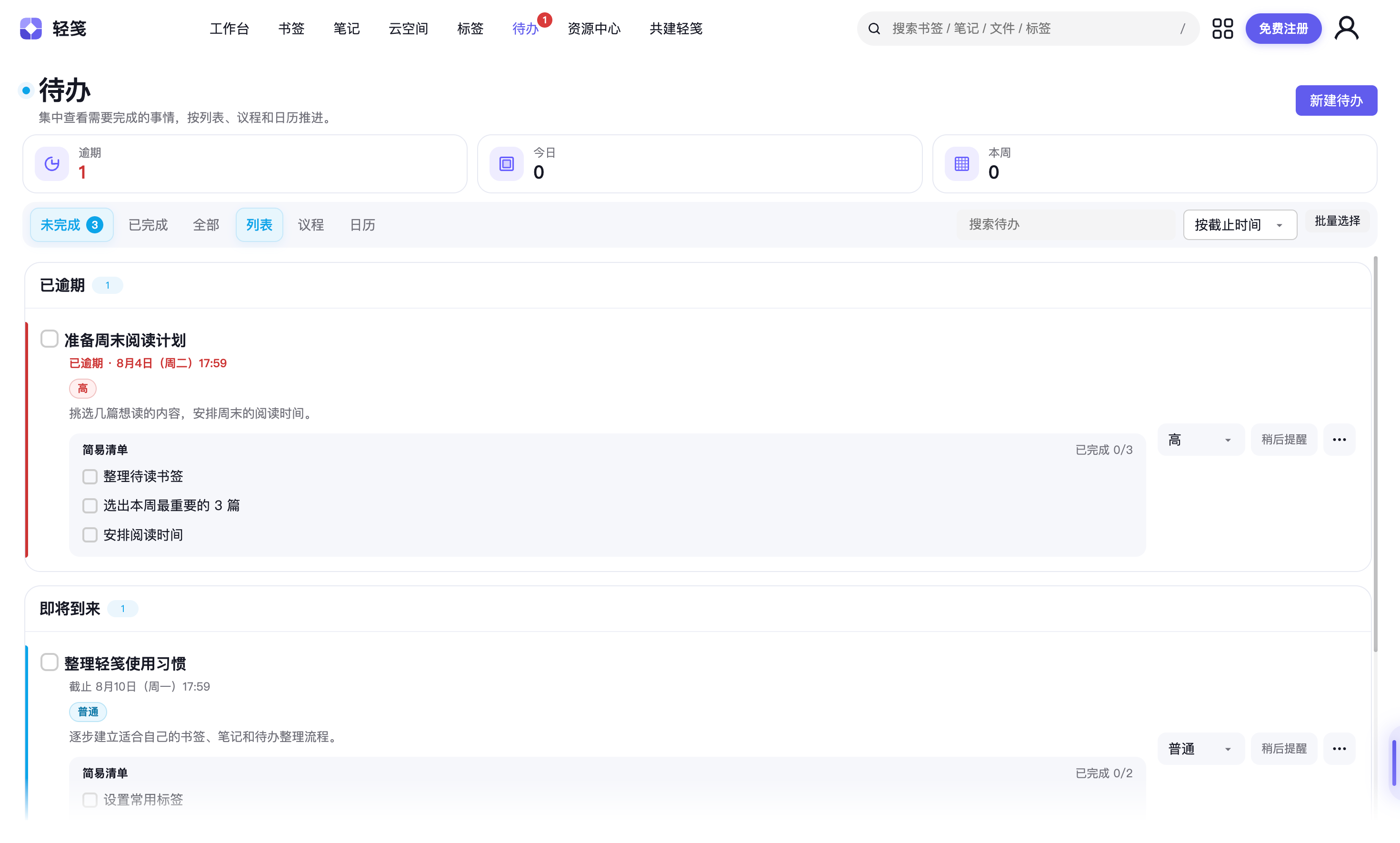
Task: Click the blue 普通 priority tag
Action: (88, 712)
